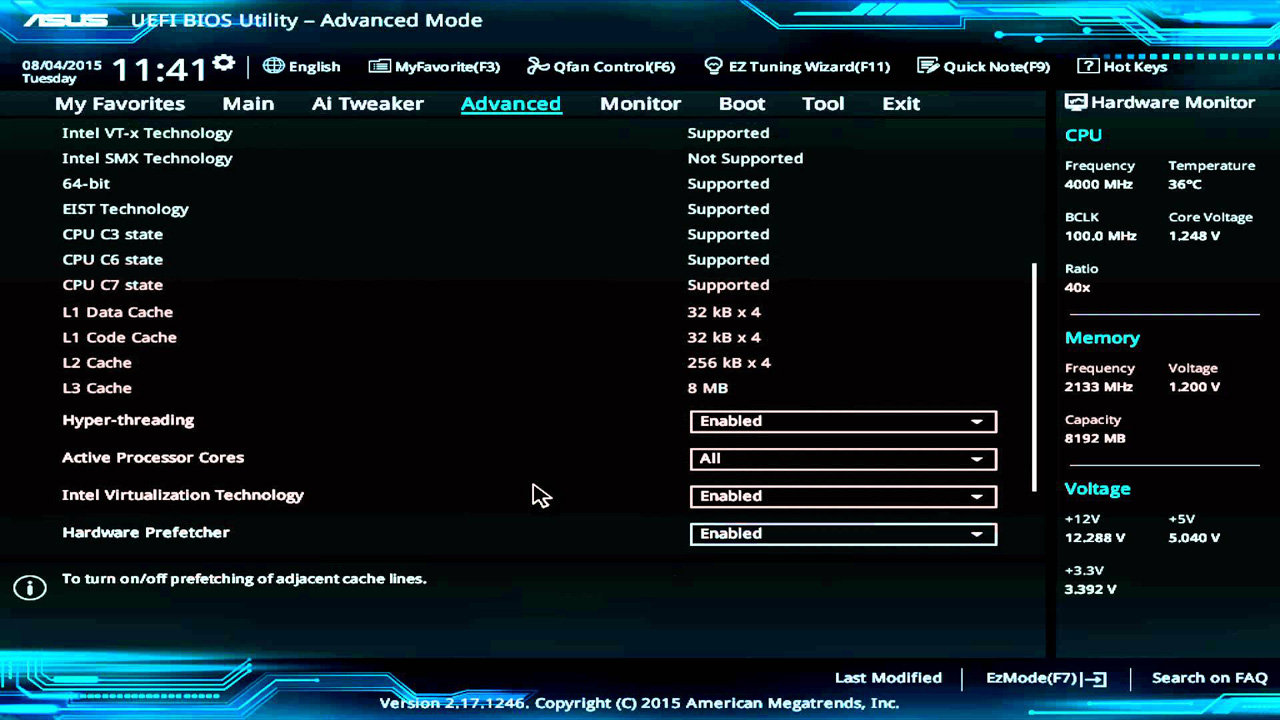This screenshot has width=1280, height=720.
Task: Select the Active Processor Cores label
Action: [153, 457]
